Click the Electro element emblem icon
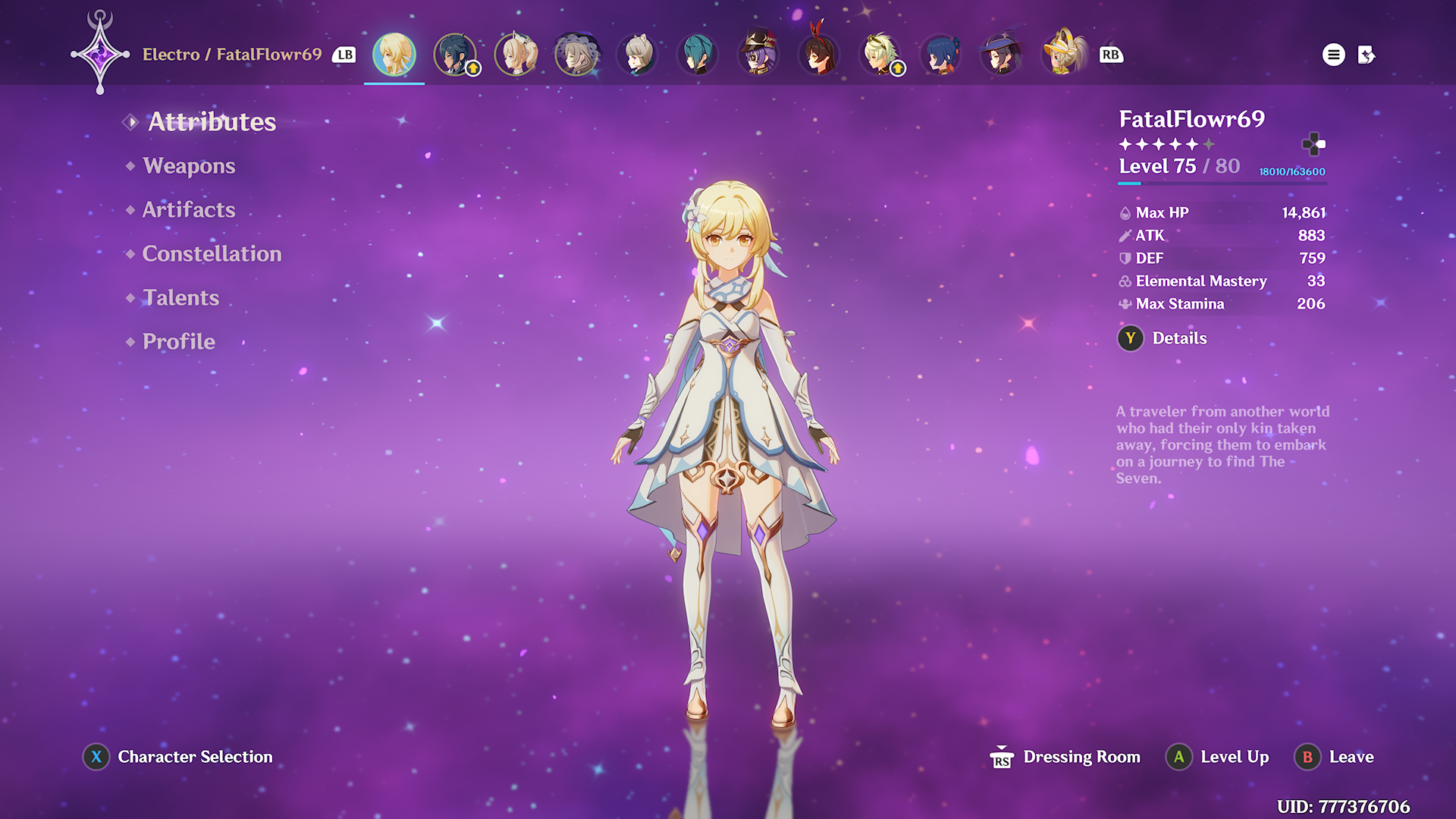 click(x=100, y=55)
